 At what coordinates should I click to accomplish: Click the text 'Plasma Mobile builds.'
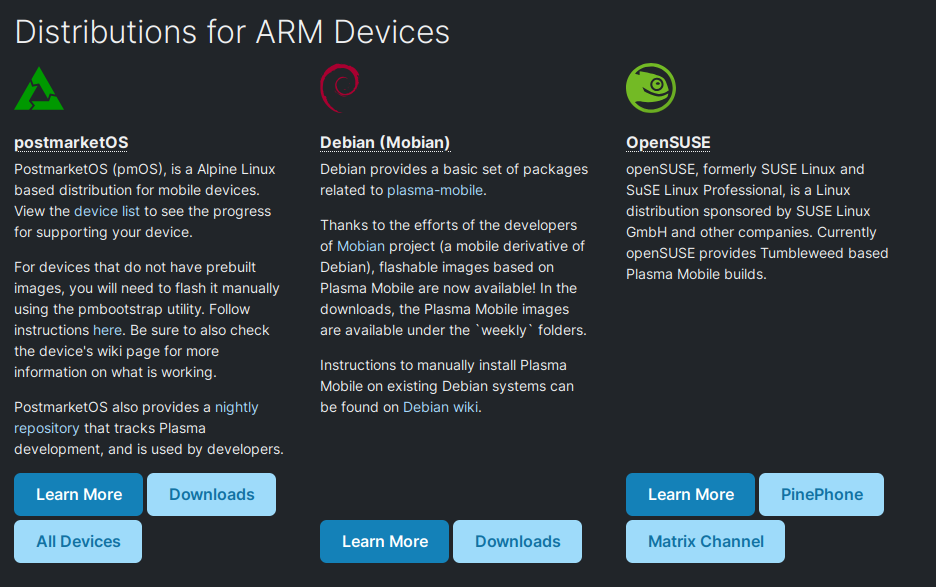pos(696,275)
